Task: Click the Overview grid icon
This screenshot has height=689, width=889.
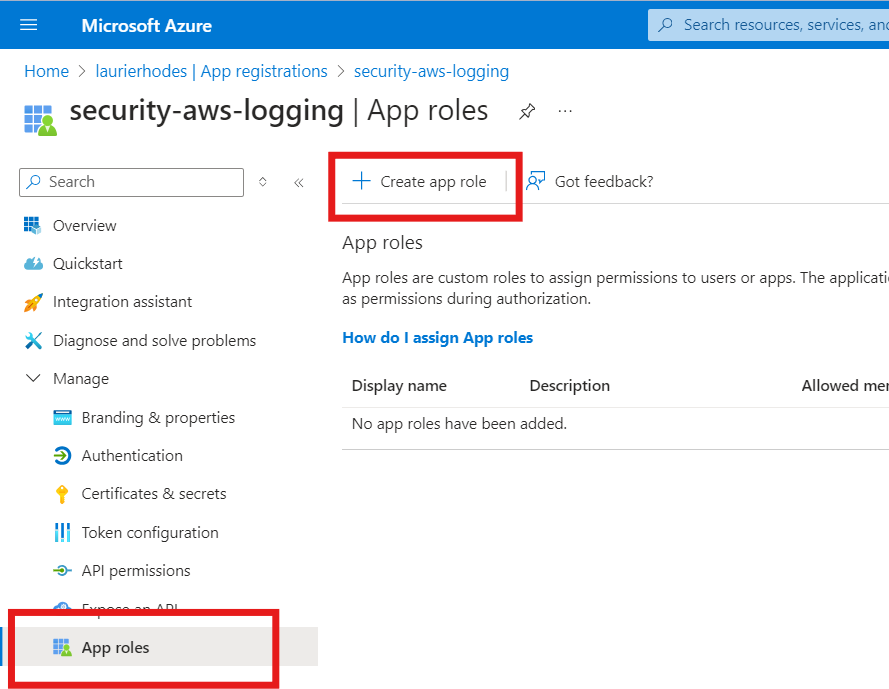Action: (32, 225)
